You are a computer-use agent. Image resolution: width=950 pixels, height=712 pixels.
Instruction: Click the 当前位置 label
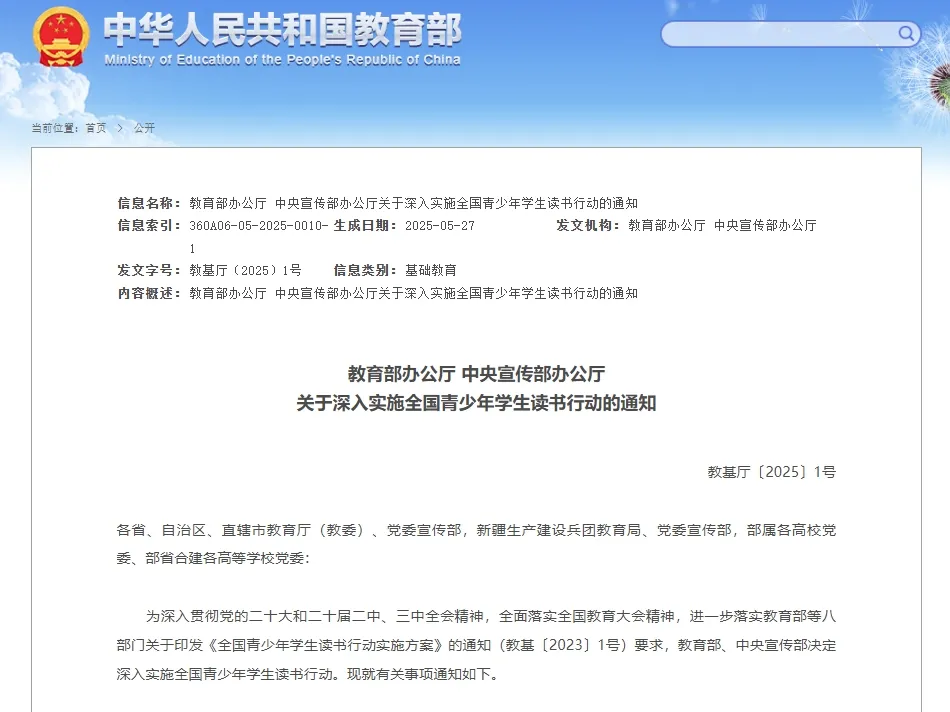pos(55,128)
